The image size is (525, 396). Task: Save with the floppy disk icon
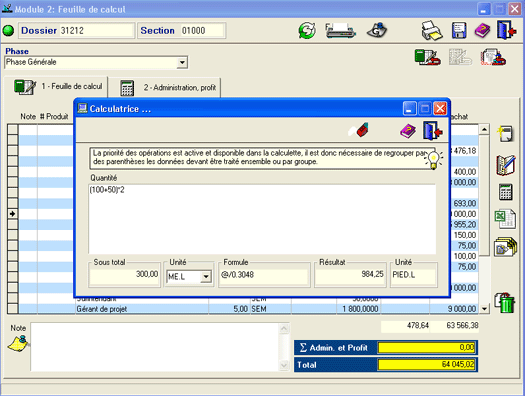click(x=459, y=31)
